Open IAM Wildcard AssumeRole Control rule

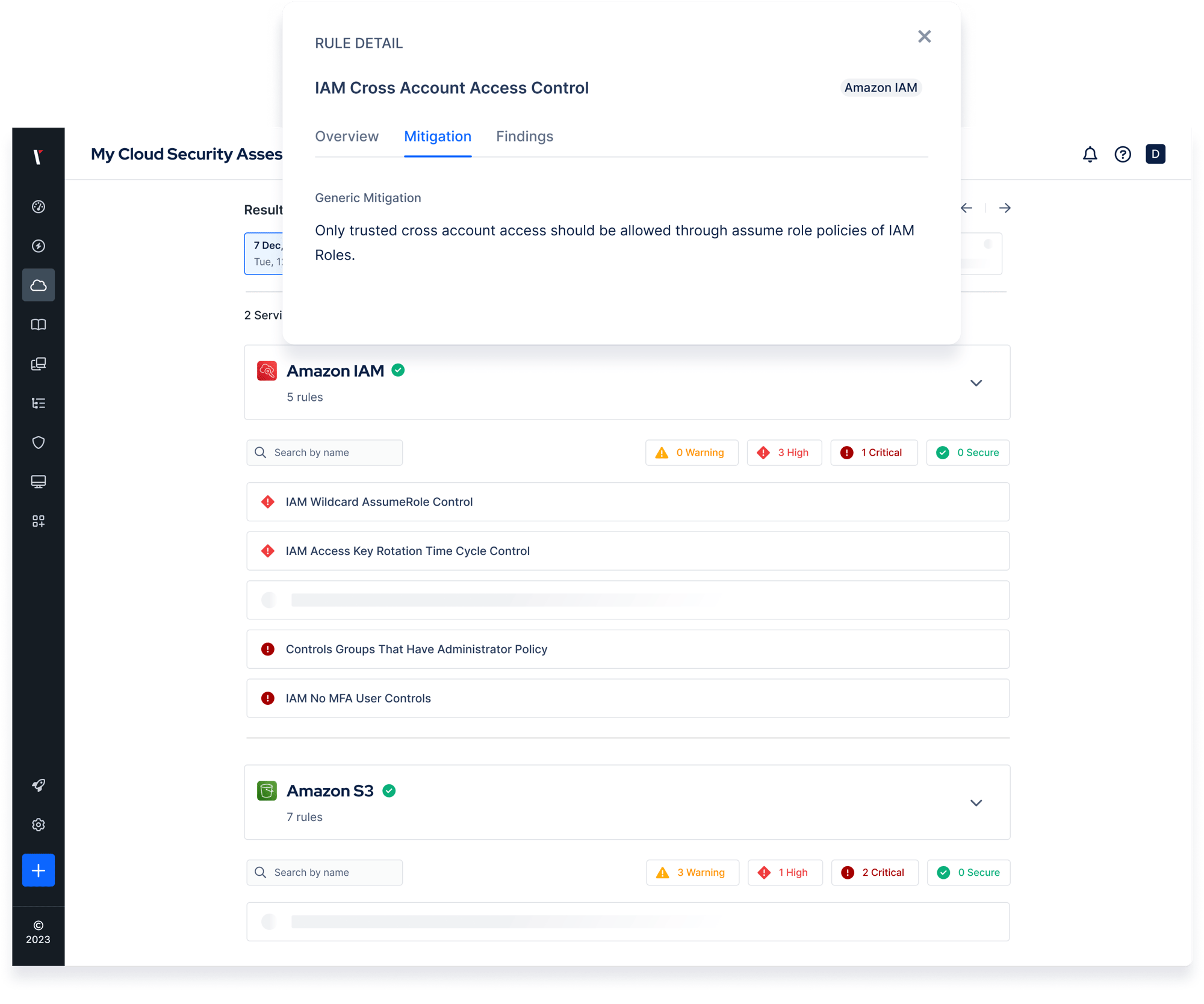point(628,502)
